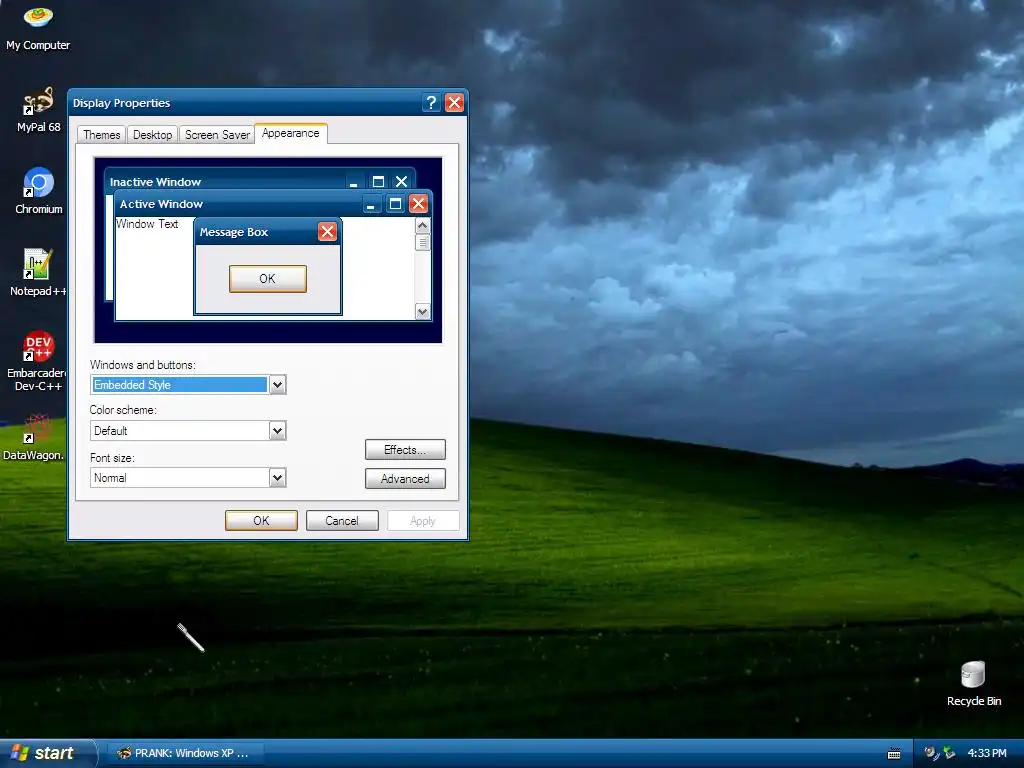1024x768 pixels.
Task: Click the first notification area tray icon
Action: tap(931, 753)
